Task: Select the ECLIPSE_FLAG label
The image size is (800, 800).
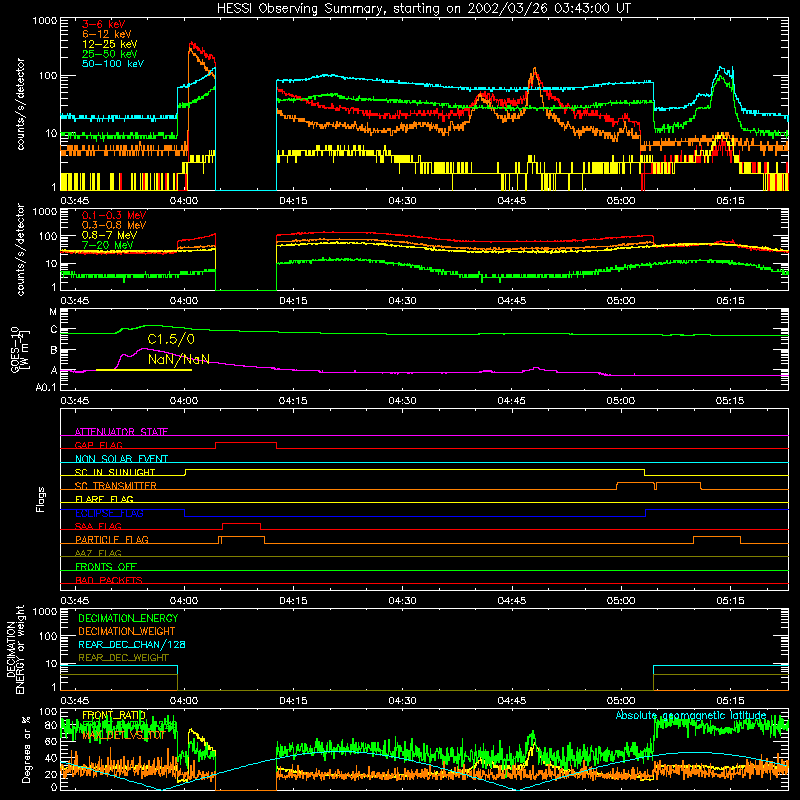Action: 109,513
